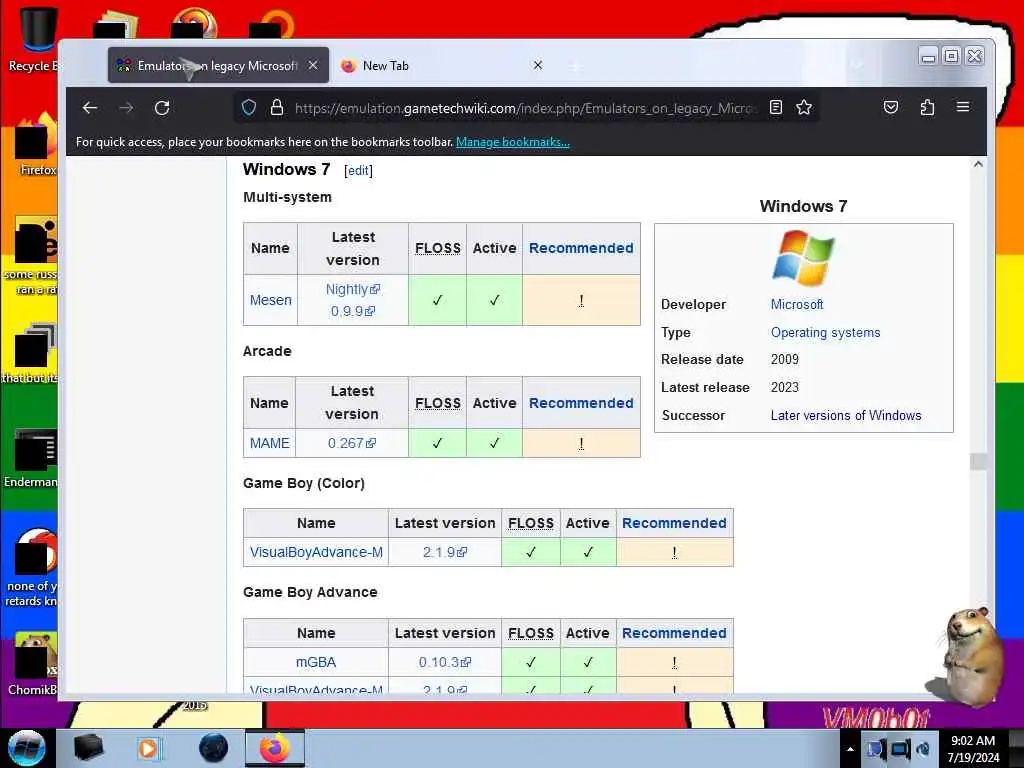Click Recommended header in Multi-system table
Viewport: 1024px width, 768px height.
[x=581, y=248]
